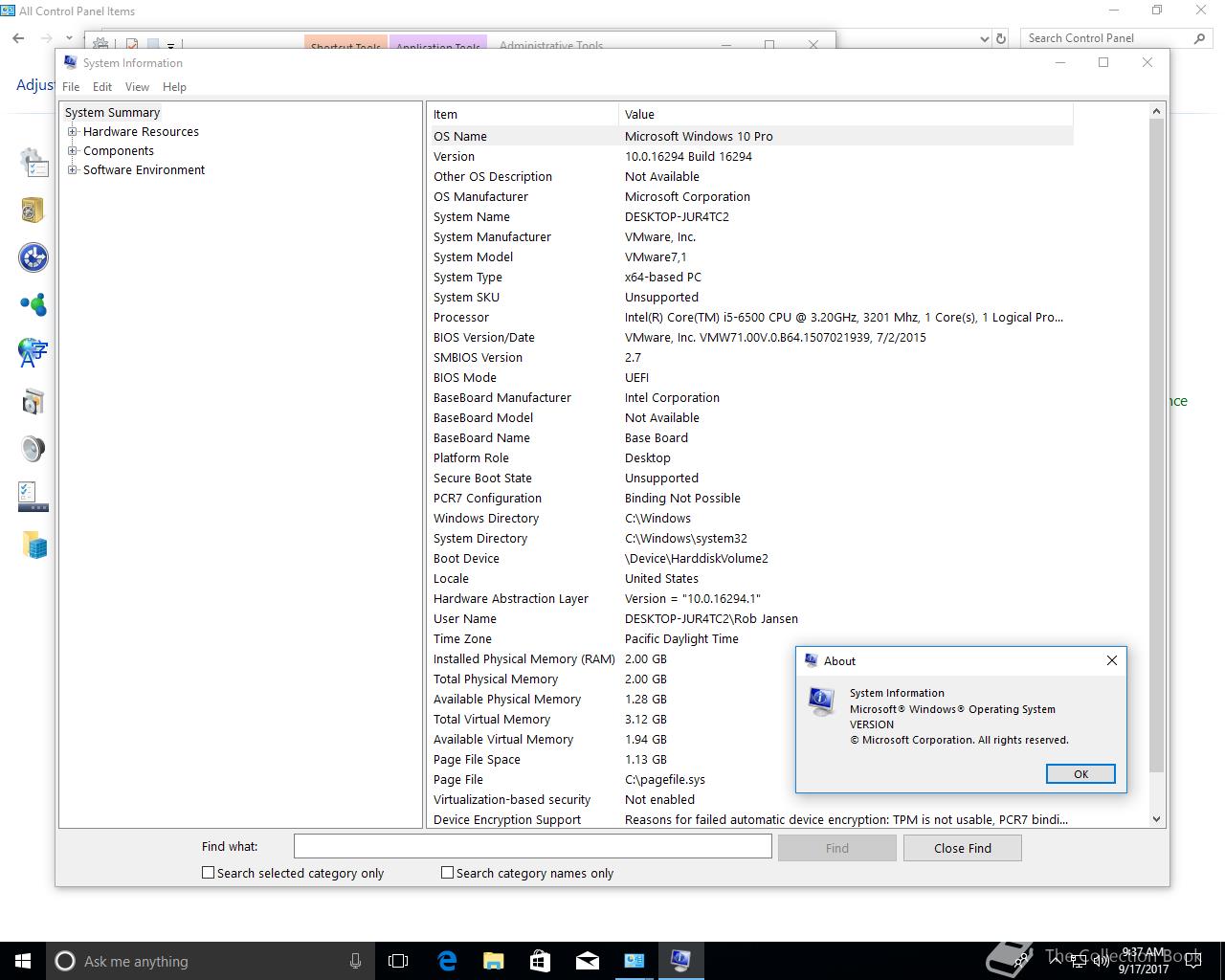Enable Search selected category only checkbox
The height and width of the screenshot is (980, 1225).
pos(208,873)
